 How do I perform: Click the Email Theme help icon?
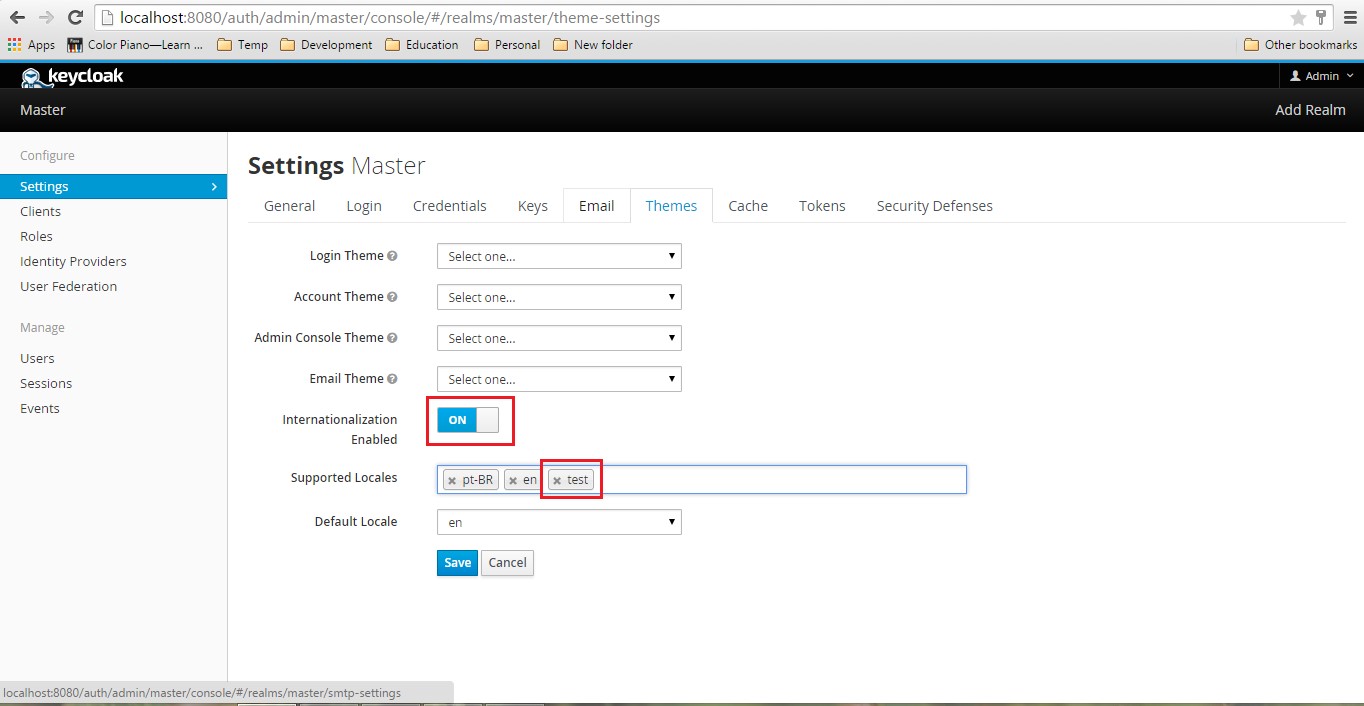[392, 379]
